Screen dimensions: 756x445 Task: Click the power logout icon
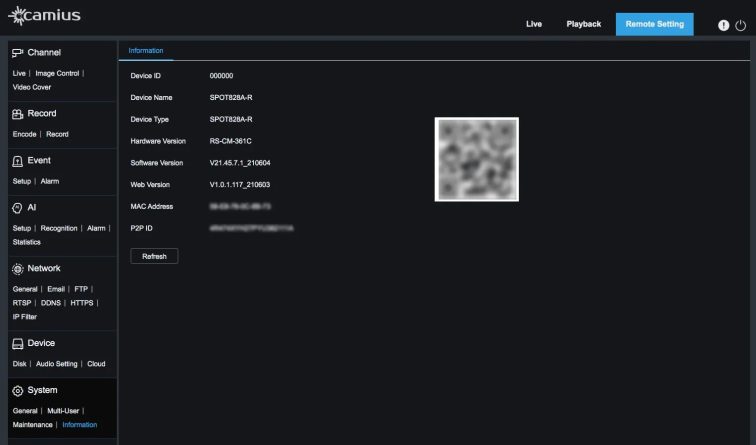tap(740, 25)
